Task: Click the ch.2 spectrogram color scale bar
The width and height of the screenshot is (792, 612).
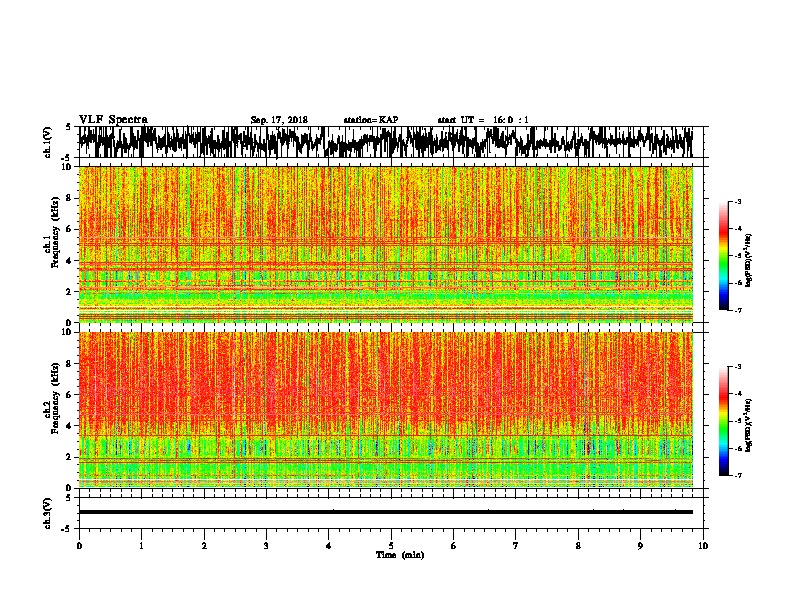Action: click(x=723, y=421)
